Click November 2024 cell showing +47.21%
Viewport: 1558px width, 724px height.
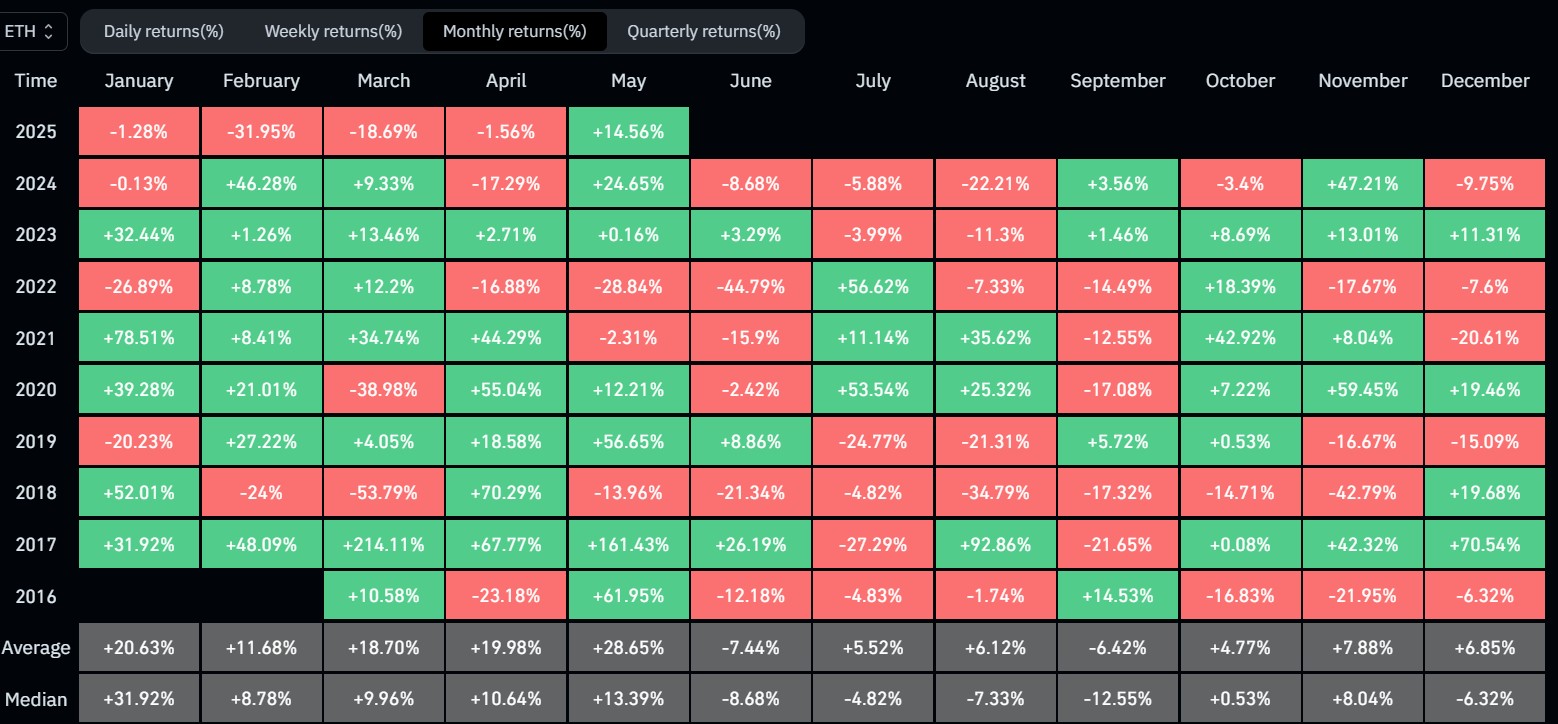click(x=1362, y=184)
